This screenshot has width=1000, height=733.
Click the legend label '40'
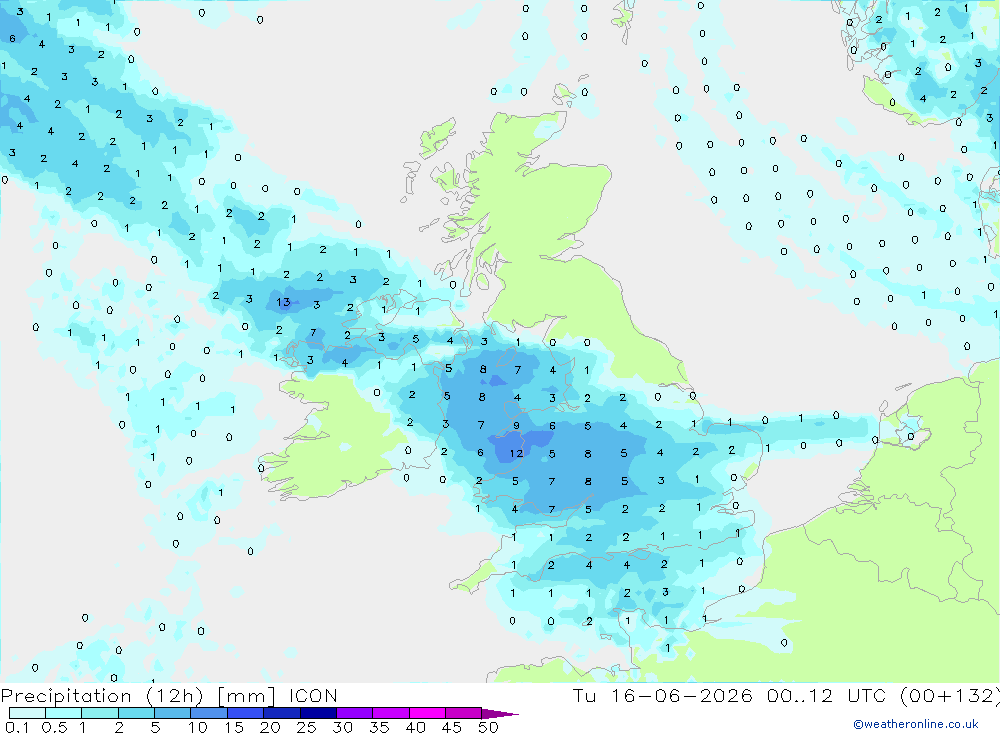tap(415, 727)
